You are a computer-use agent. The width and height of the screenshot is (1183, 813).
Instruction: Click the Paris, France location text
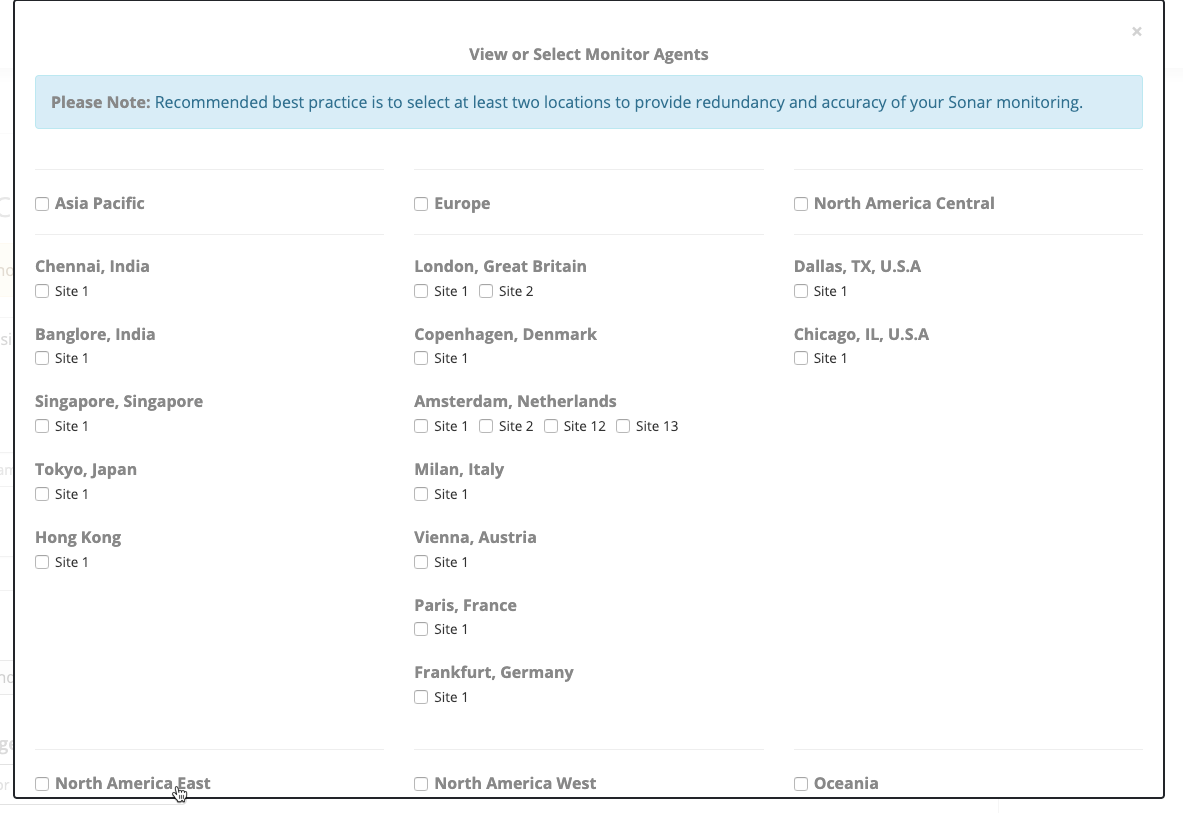[466, 605]
